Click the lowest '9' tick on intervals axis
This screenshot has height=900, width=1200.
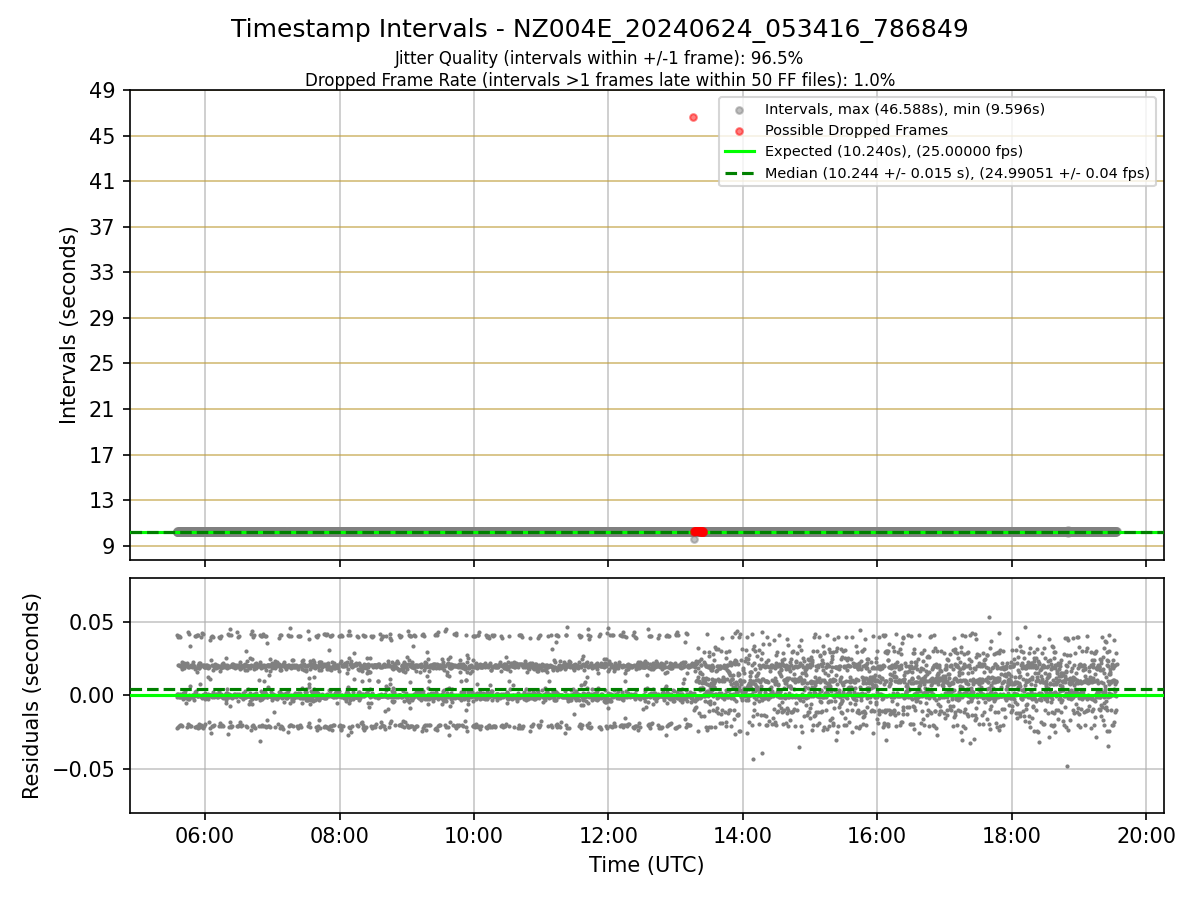pyautogui.click(x=111, y=546)
